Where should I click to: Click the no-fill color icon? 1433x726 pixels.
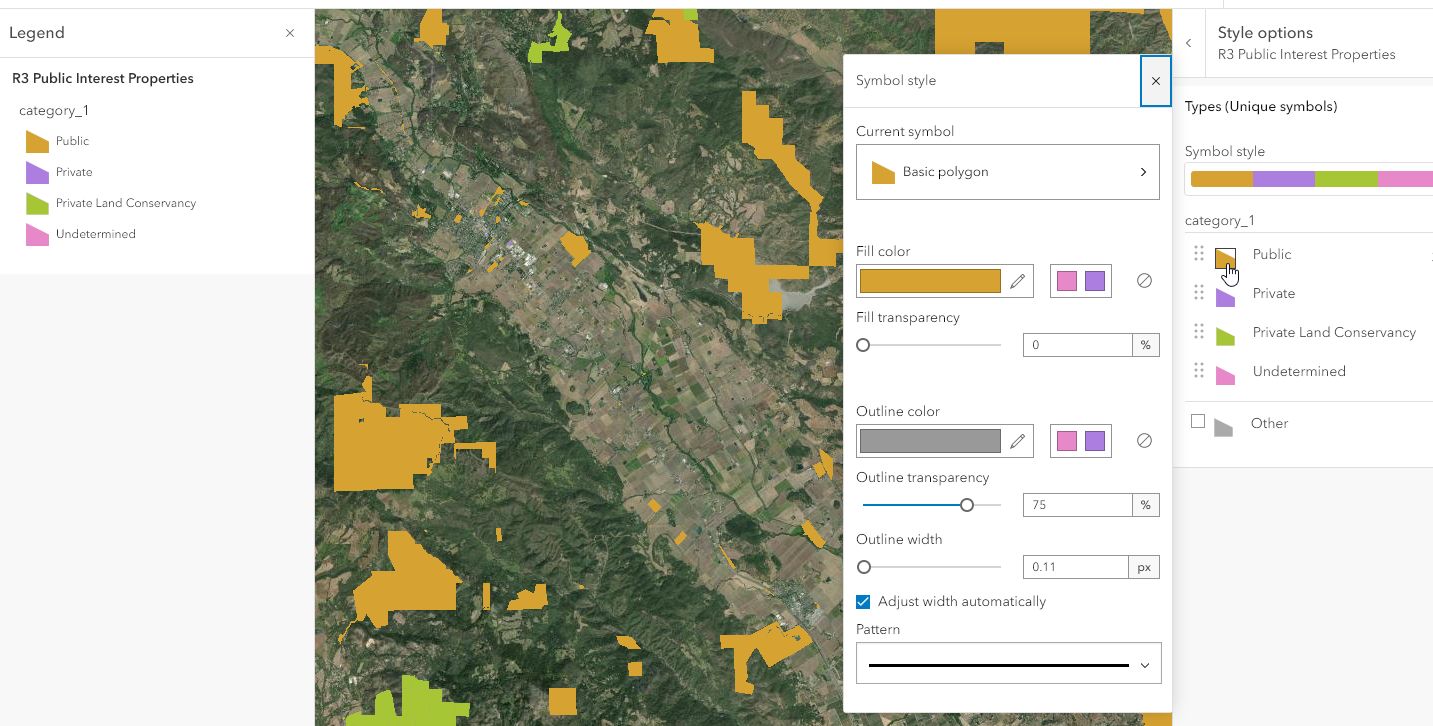point(1144,282)
